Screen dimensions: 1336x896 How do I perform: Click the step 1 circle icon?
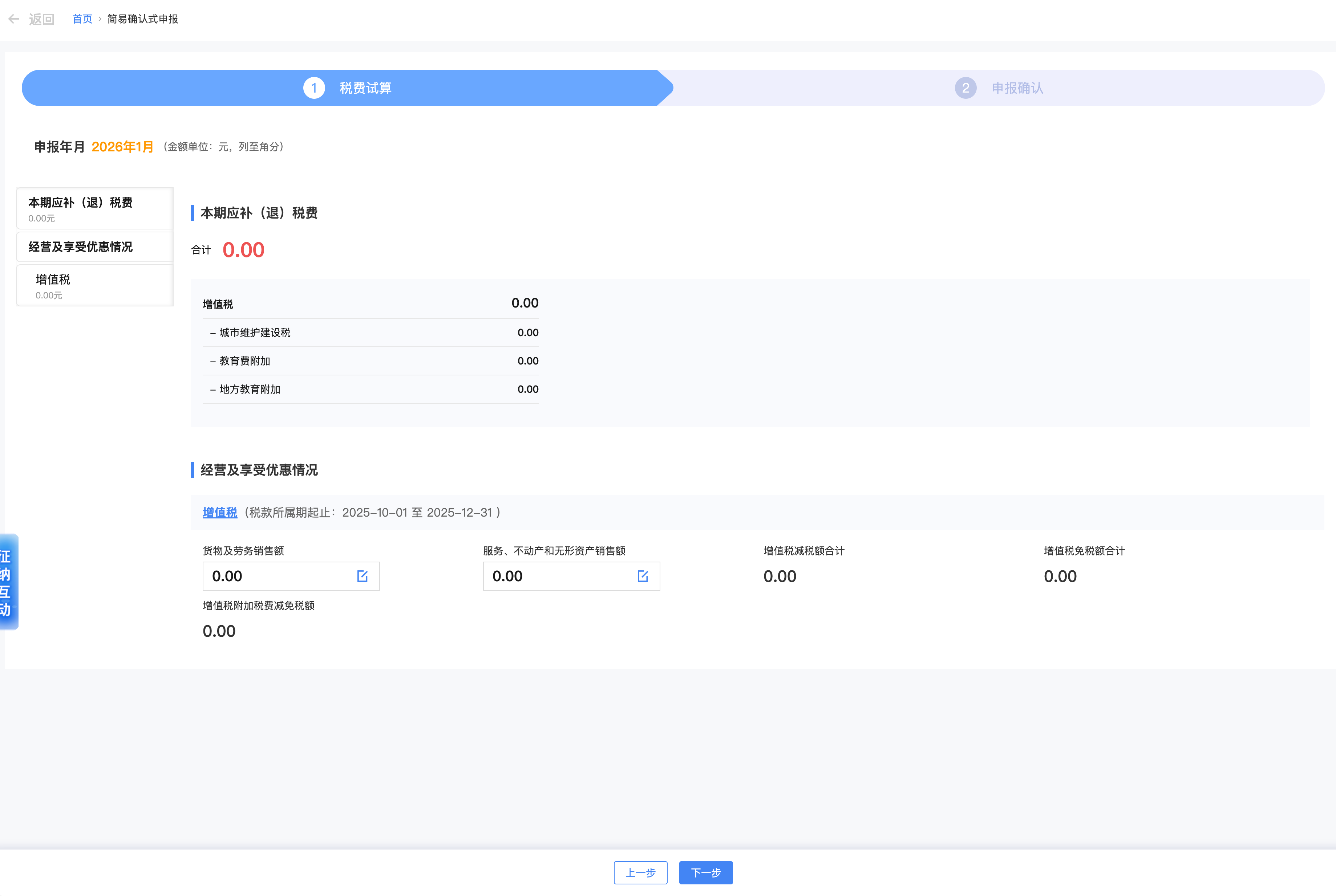pos(313,87)
